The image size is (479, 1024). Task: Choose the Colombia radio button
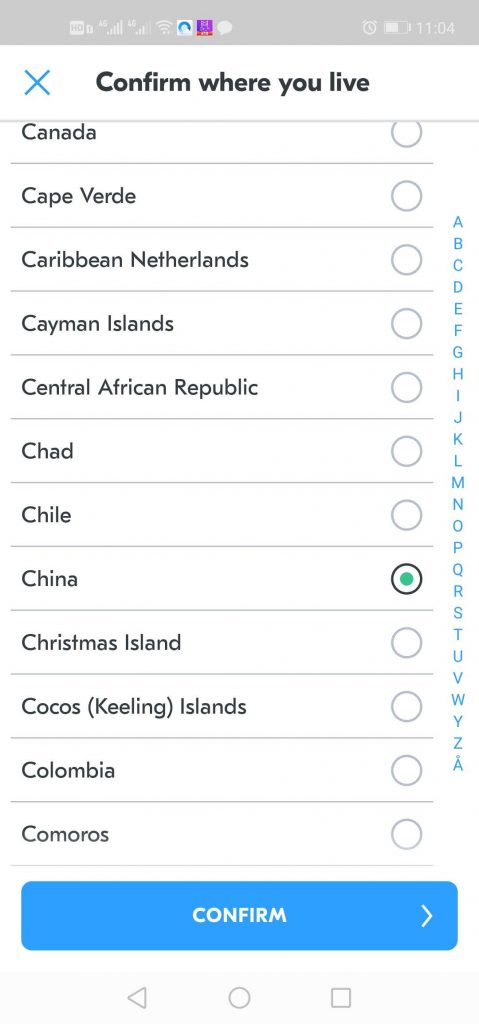[406, 770]
